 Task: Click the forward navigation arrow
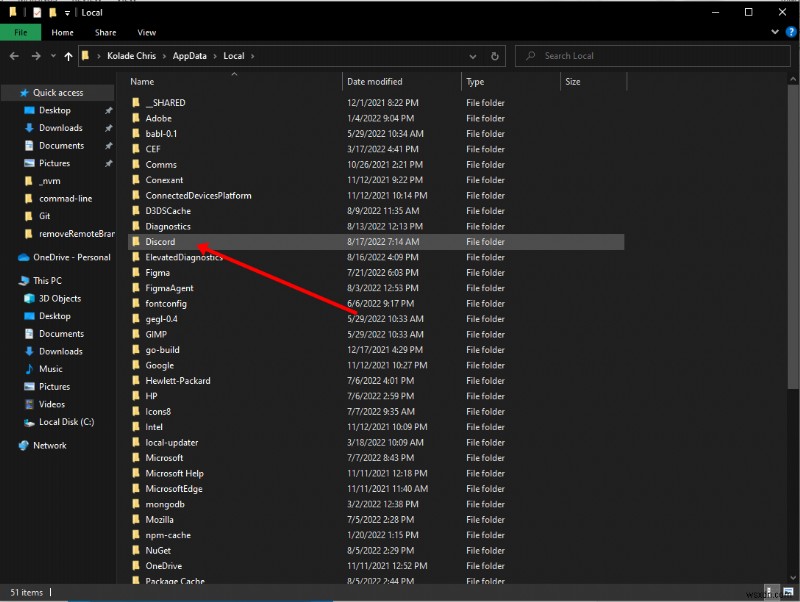click(x=36, y=56)
